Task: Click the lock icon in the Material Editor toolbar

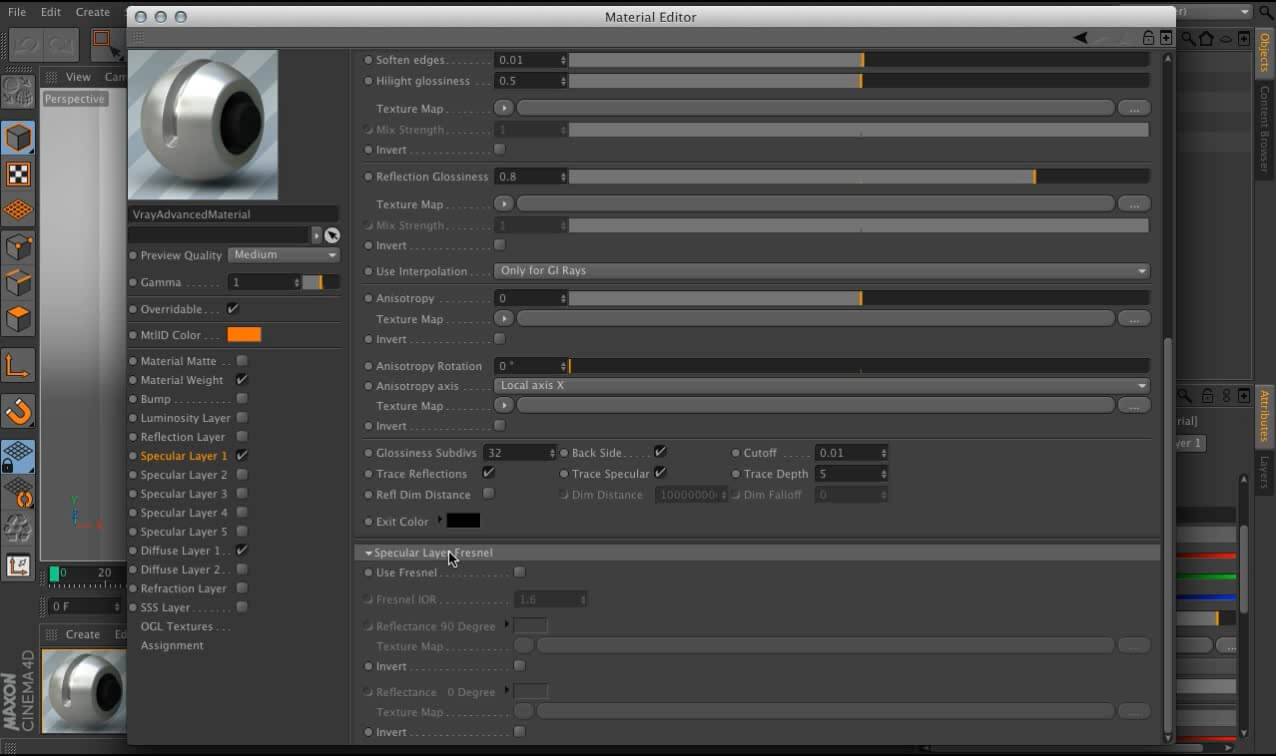Action: click(1148, 37)
